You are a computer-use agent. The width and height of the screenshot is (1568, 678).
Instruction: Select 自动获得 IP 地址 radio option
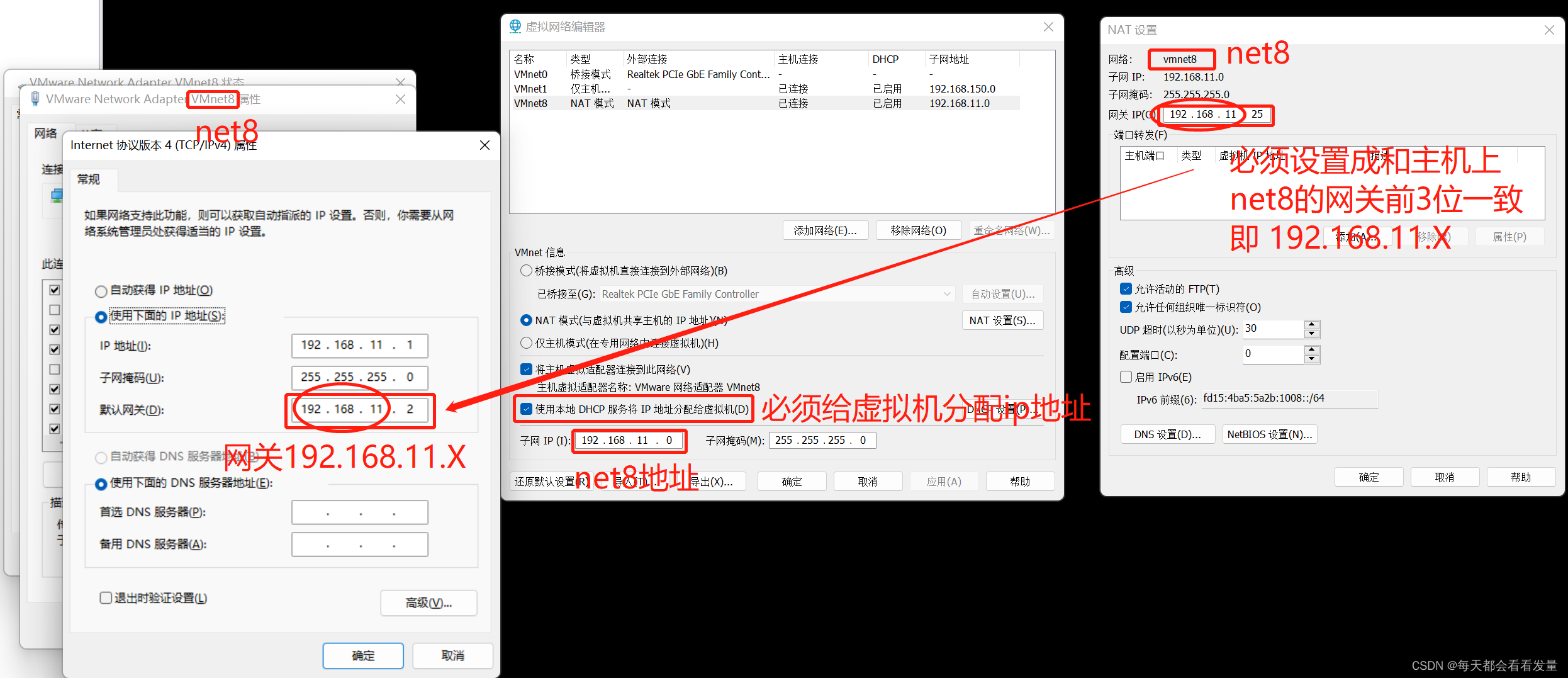(x=101, y=291)
